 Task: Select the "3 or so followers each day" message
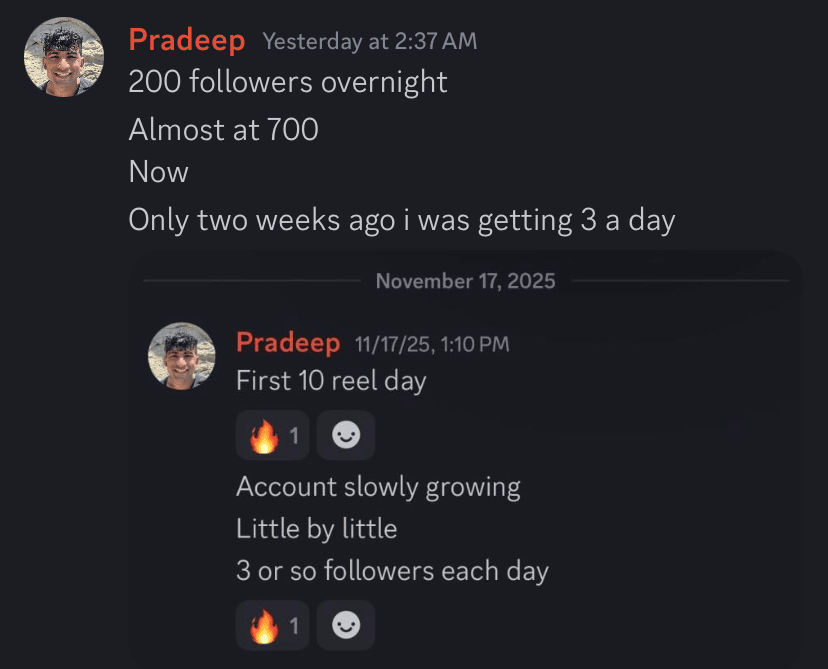(x=392, y=571)
